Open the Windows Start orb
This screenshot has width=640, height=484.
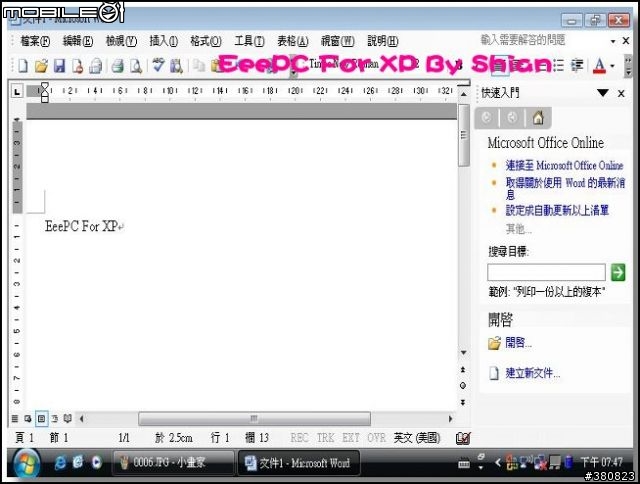click(27, 463)
